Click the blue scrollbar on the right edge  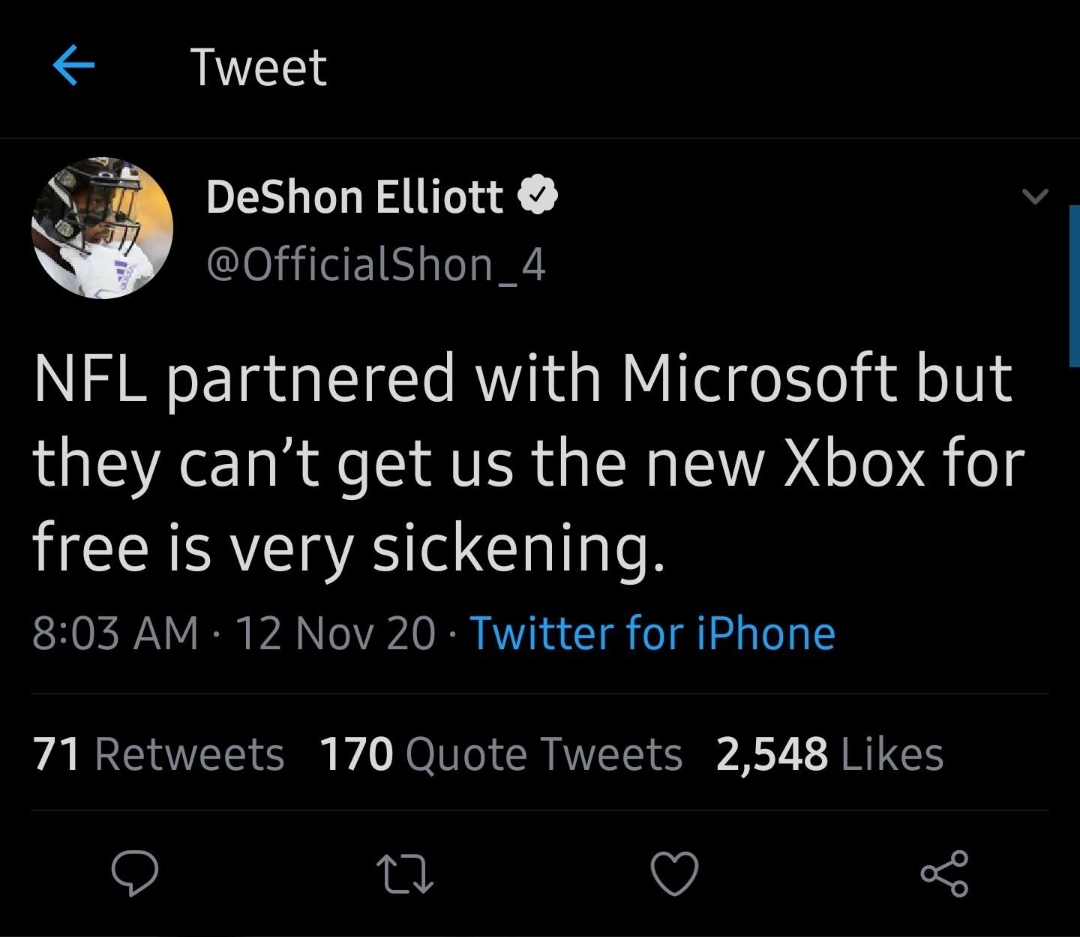[x=1074, y=285]
